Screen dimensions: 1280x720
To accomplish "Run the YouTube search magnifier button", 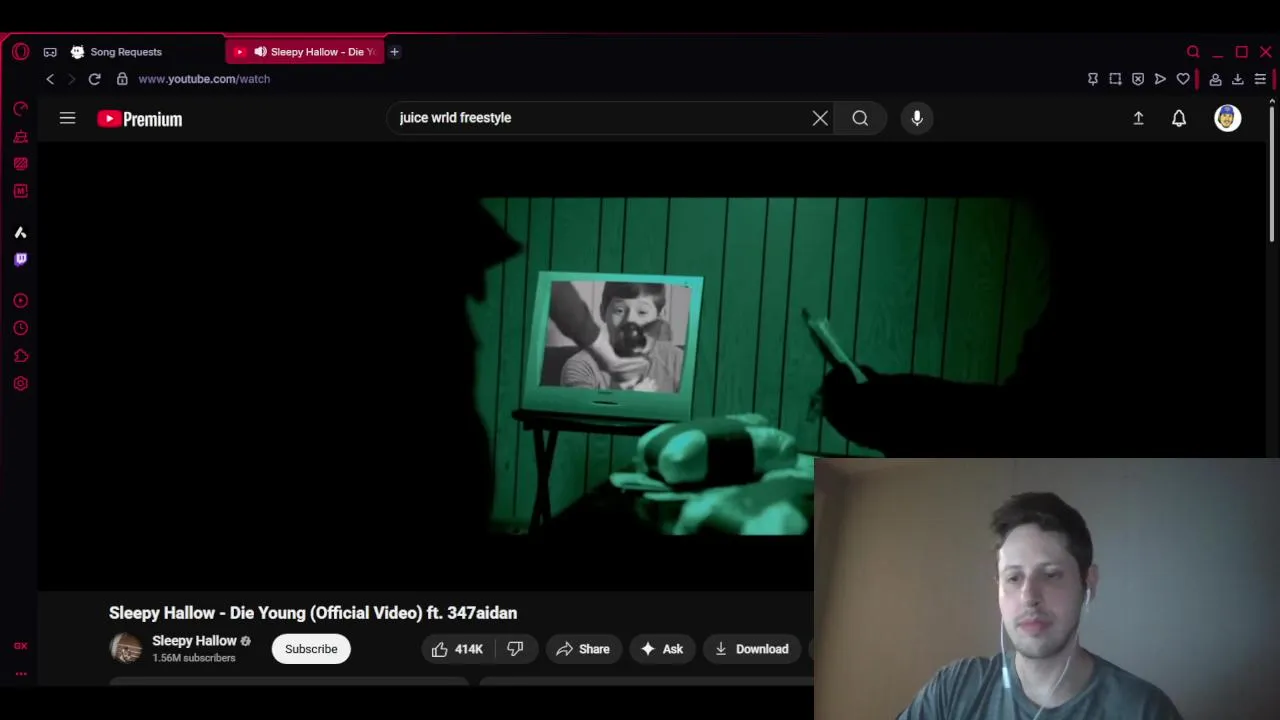I will (x=860, y=118).
